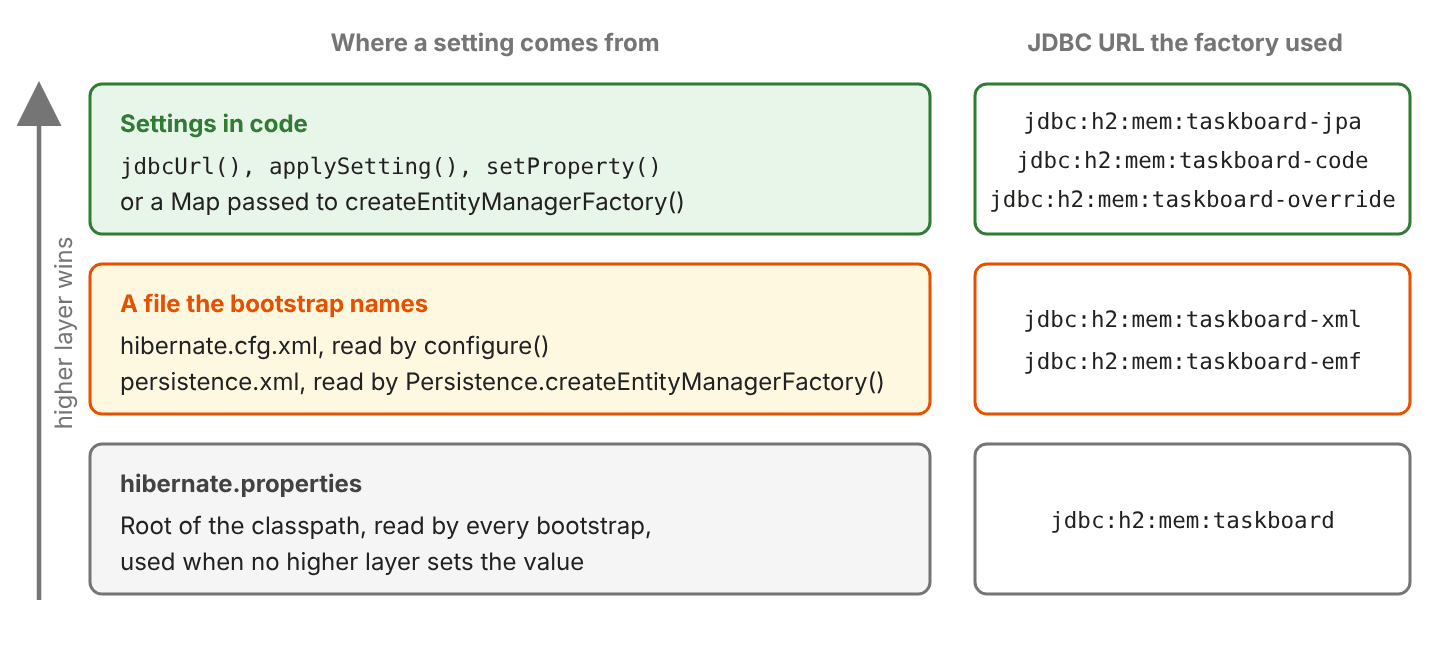Click the plain jdbc:h2:mem:taskboard URL
This screenshot has height=660, width=1440.
pyautogui.click(x=1193, y=520)
